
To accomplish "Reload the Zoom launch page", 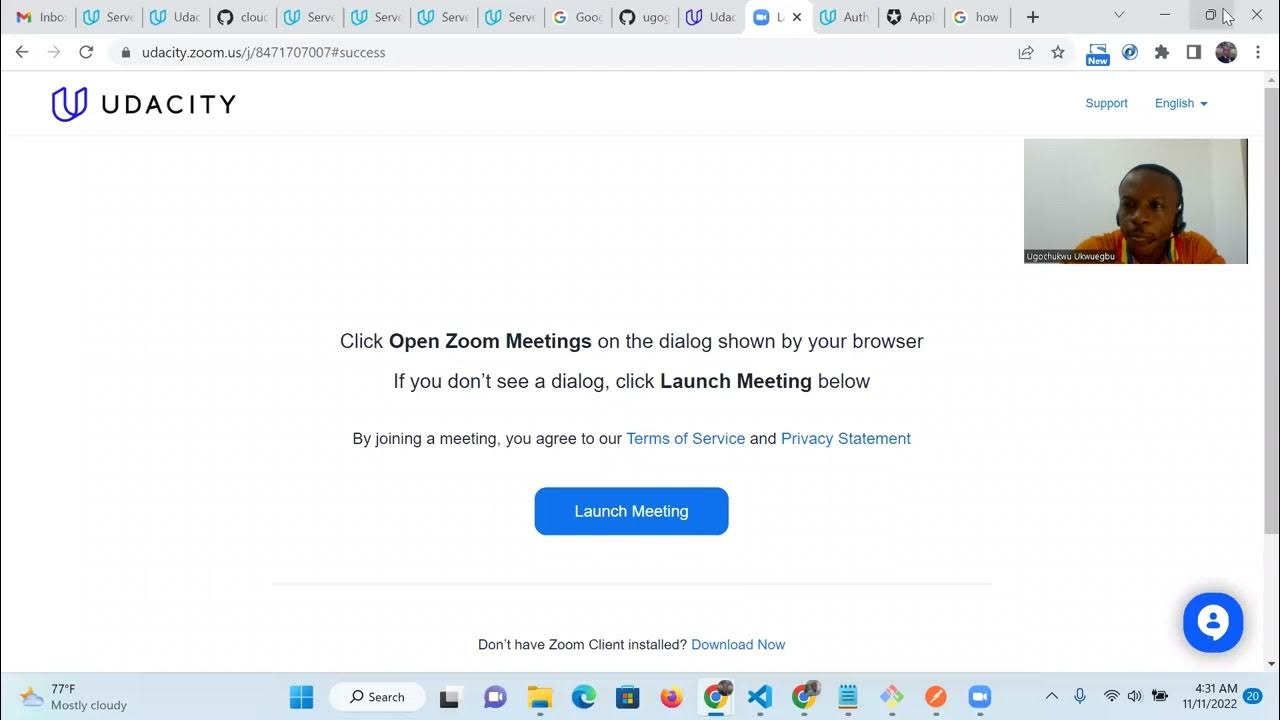I will (x=86, y=52).
